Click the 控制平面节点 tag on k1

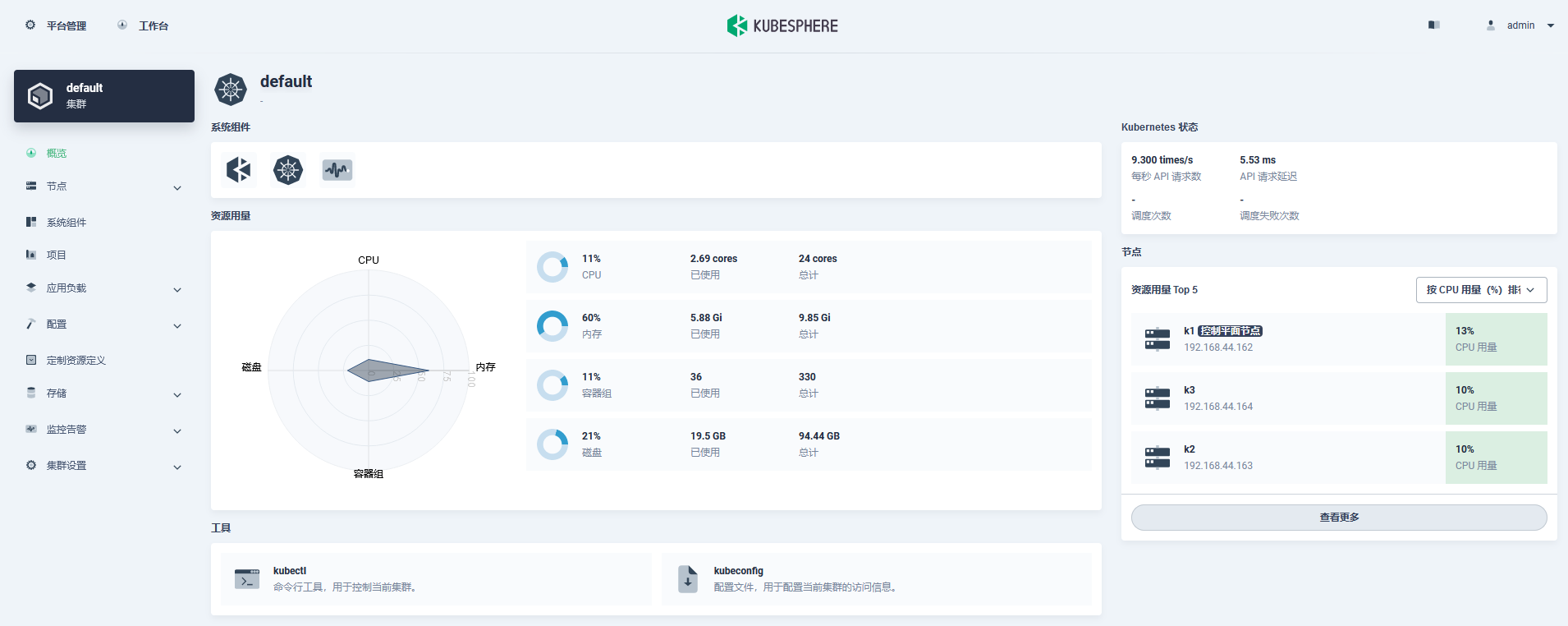coord(1230,331)
